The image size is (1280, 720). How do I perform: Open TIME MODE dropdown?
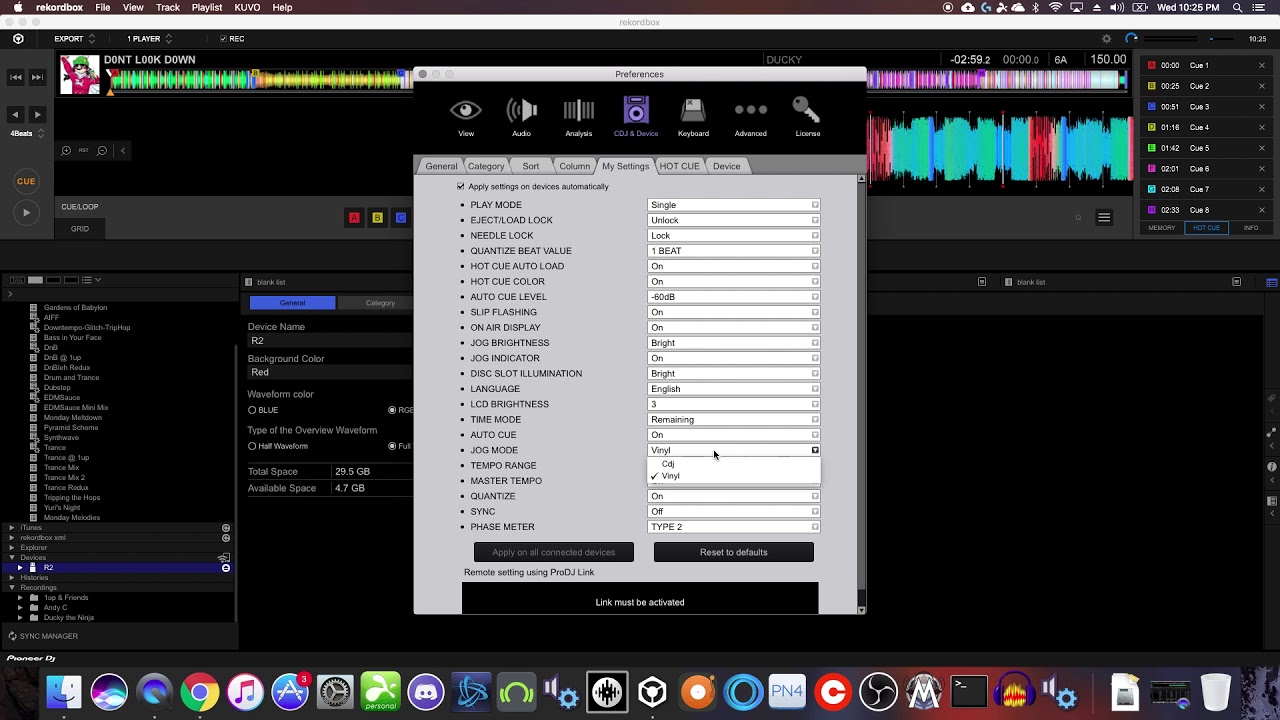click(734, 420)
